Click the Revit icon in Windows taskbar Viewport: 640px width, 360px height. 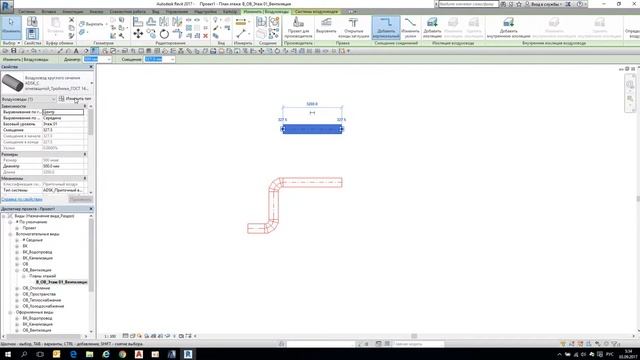tap(188, 354)
